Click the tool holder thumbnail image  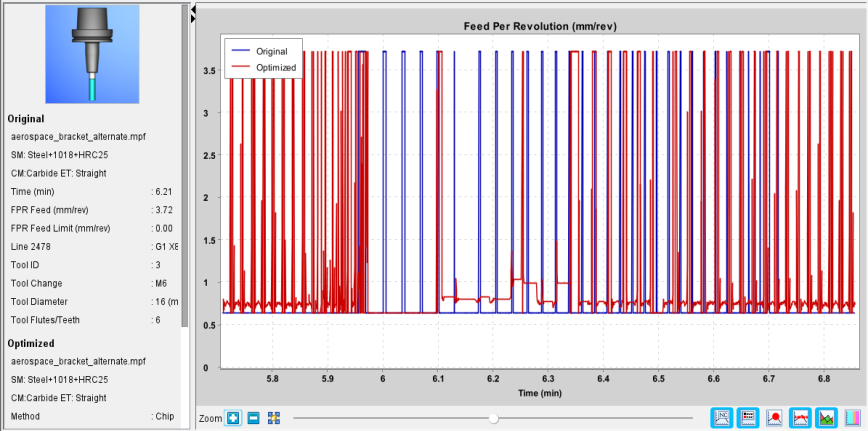(92, 54)
